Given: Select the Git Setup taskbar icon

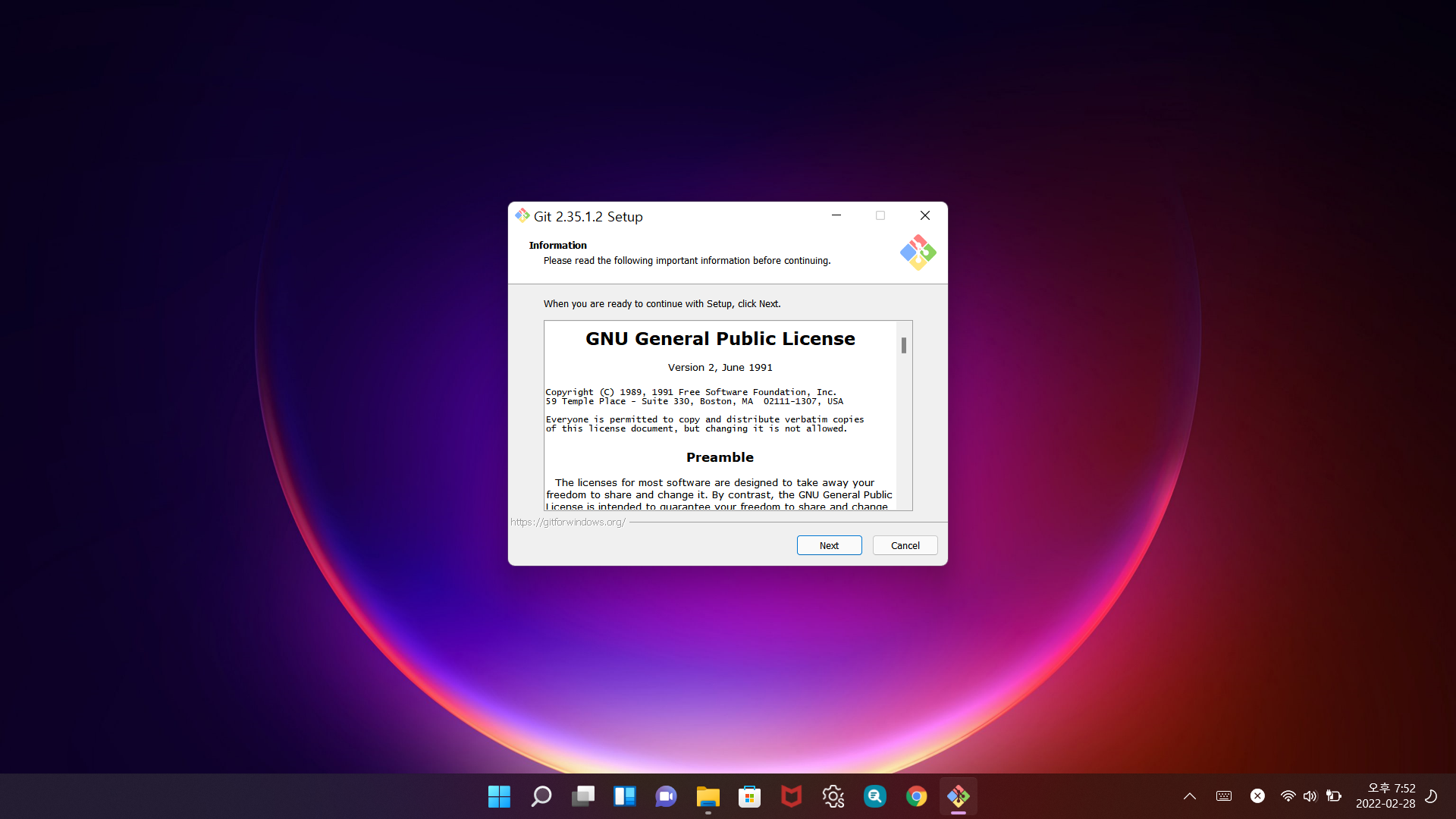Looking at the screenshot, I should click(x=958, y=796).
